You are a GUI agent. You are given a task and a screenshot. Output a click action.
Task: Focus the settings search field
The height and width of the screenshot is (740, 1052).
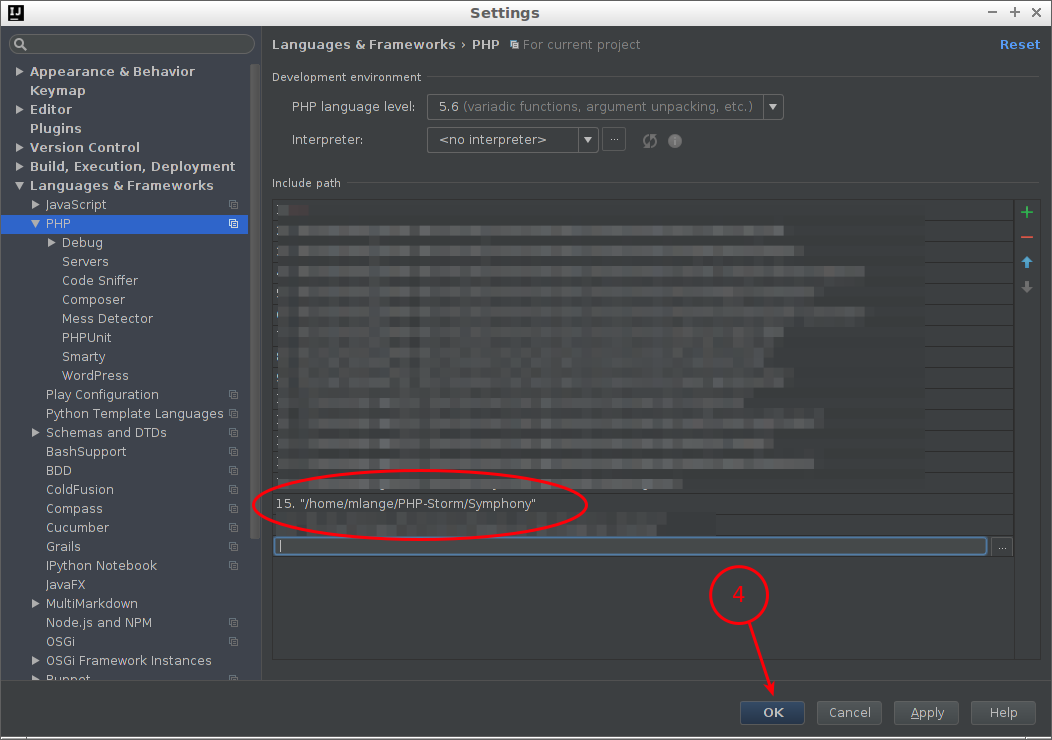[x=132, y=44]
